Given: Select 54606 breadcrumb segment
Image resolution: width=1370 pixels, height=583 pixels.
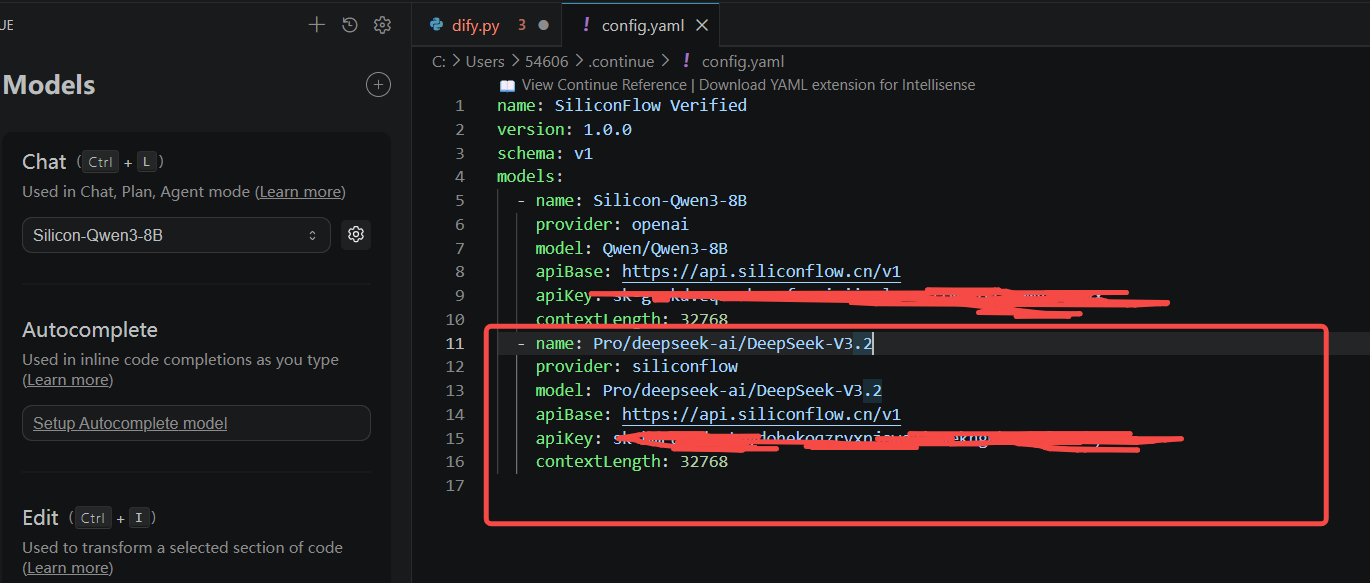Looking at the screenshot, I should point(545,62).
